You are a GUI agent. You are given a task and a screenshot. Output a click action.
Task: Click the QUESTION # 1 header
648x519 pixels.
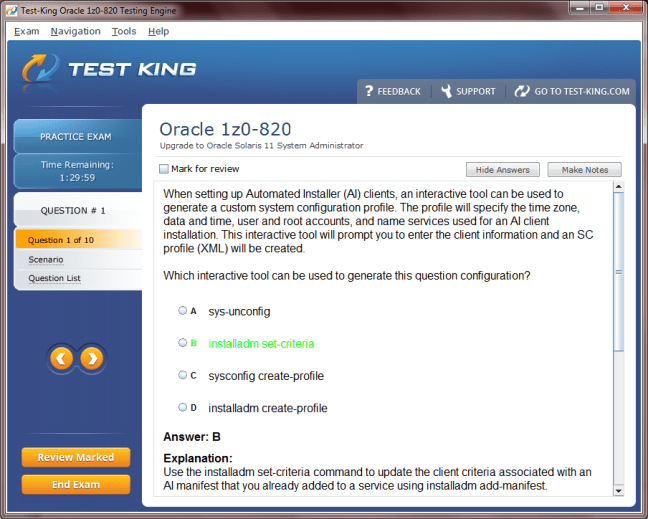pos(78,210)
